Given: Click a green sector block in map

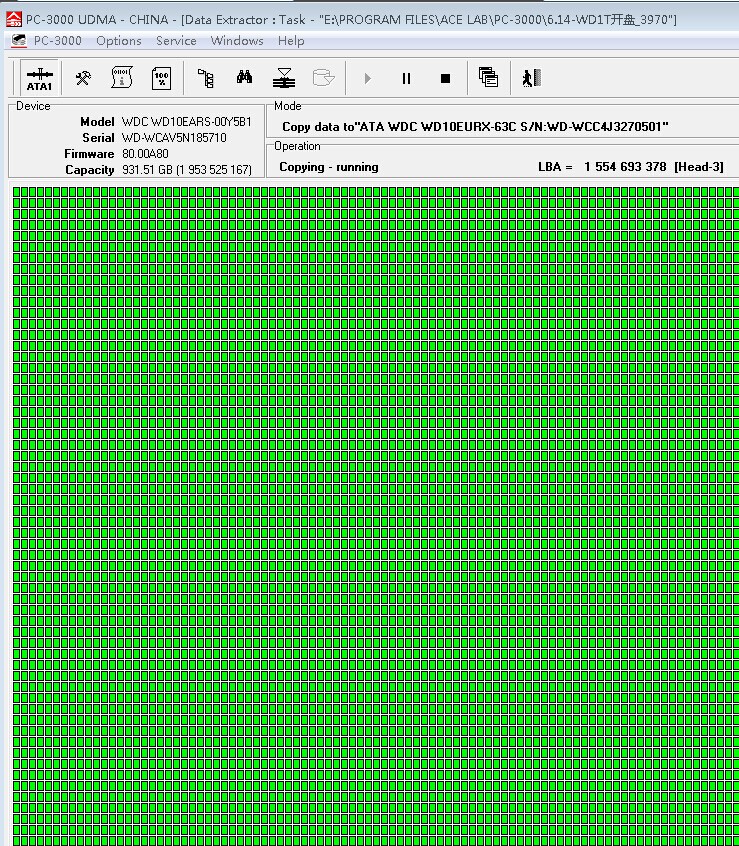Looking at the screenshot, I should click(300, 400).
